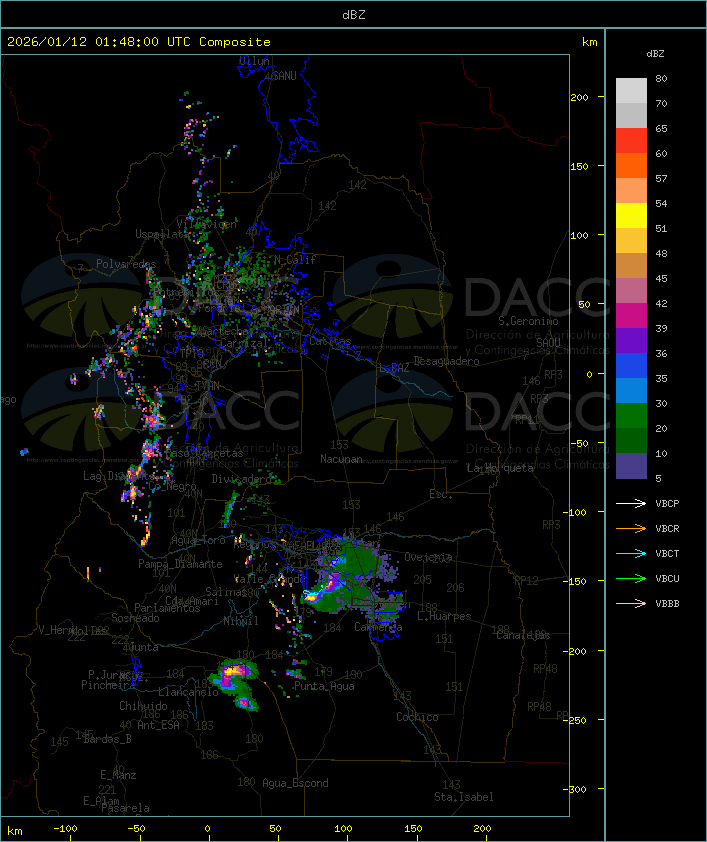This screenshot has height=842, width=707.
Task: Click the UTC Composite timestamp text
Action: click(139, 42)
